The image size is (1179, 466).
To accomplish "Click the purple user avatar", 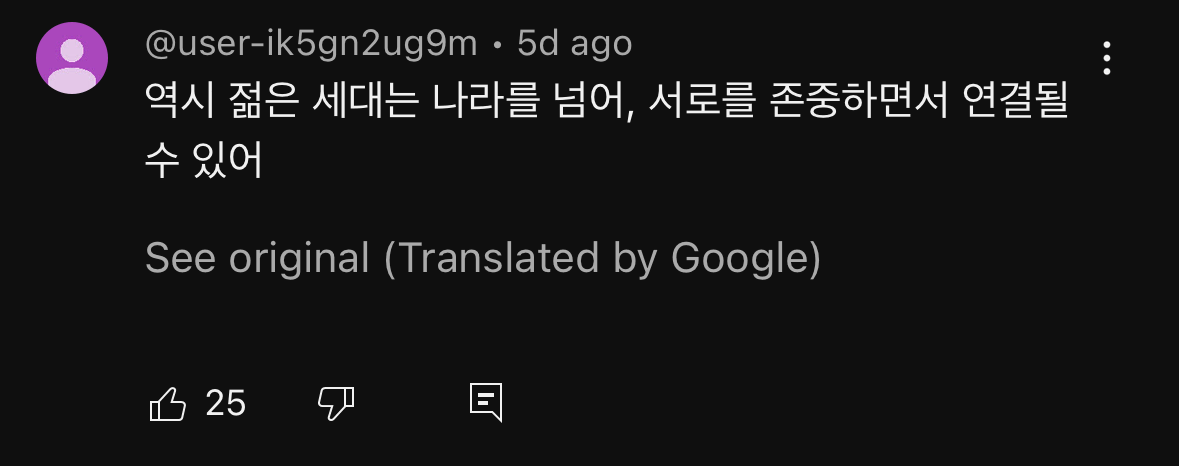I will point(72,58).
